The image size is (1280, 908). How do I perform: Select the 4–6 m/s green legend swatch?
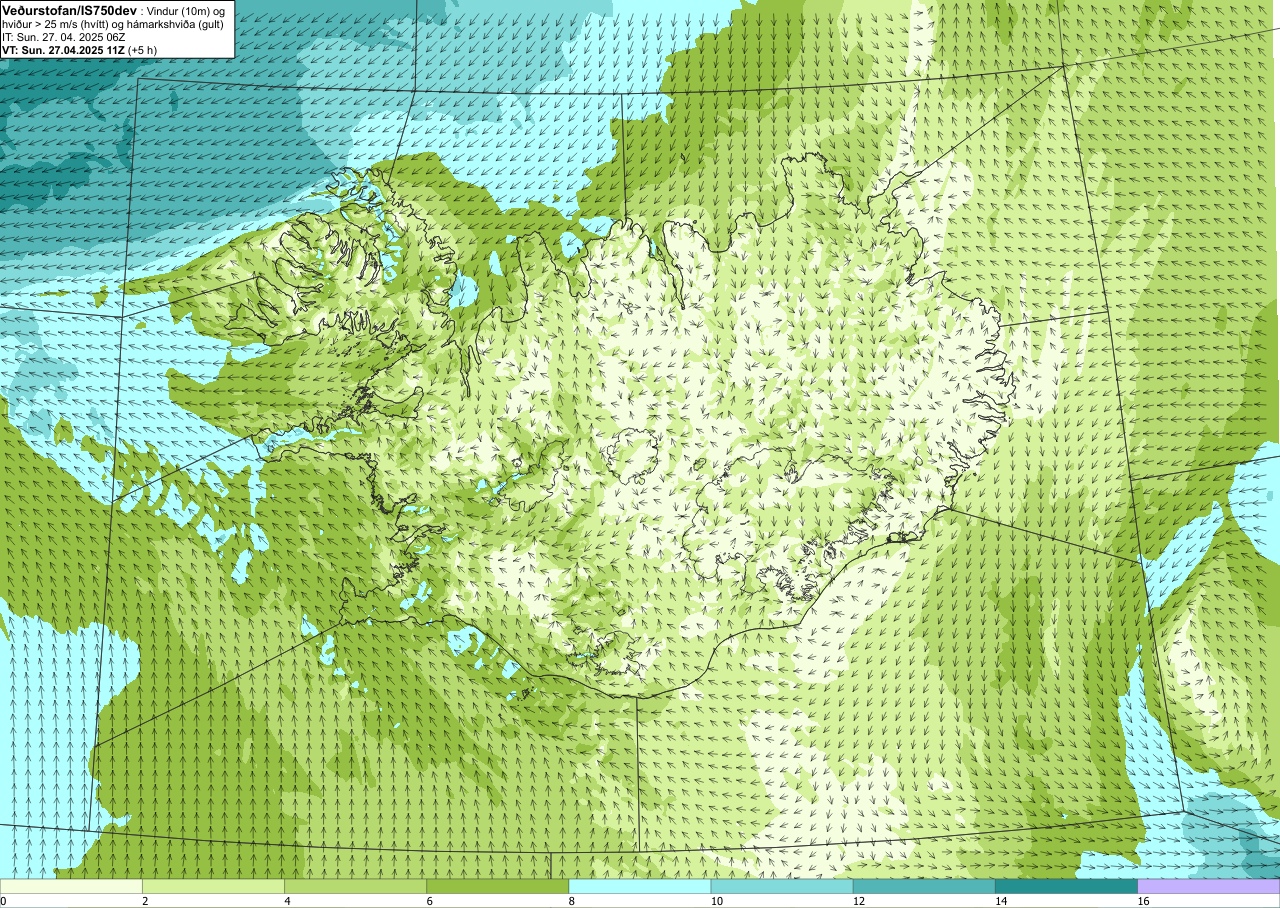point(355,886)
